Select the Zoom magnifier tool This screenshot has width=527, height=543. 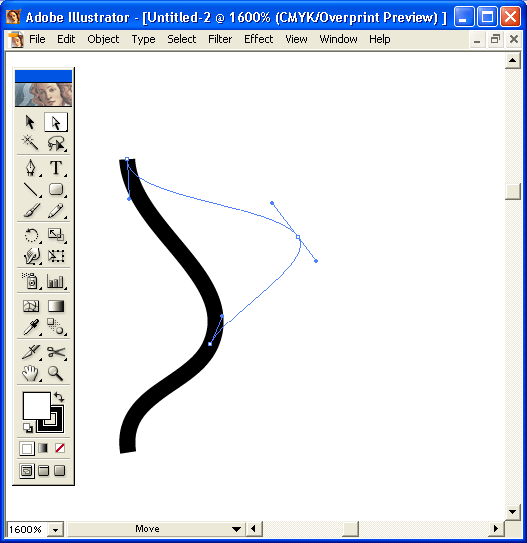click(x=55, y=373)
